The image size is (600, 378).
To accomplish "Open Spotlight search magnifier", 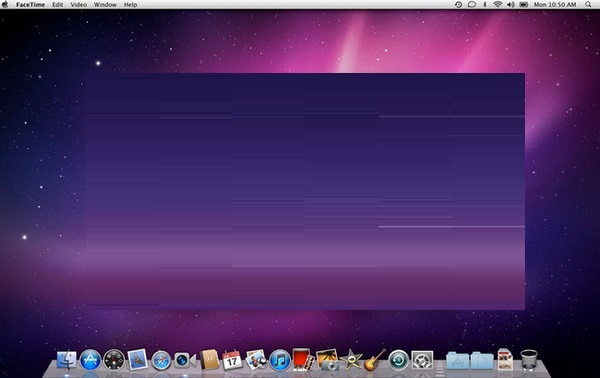I will pyautogui.click(x=588, y=5).
